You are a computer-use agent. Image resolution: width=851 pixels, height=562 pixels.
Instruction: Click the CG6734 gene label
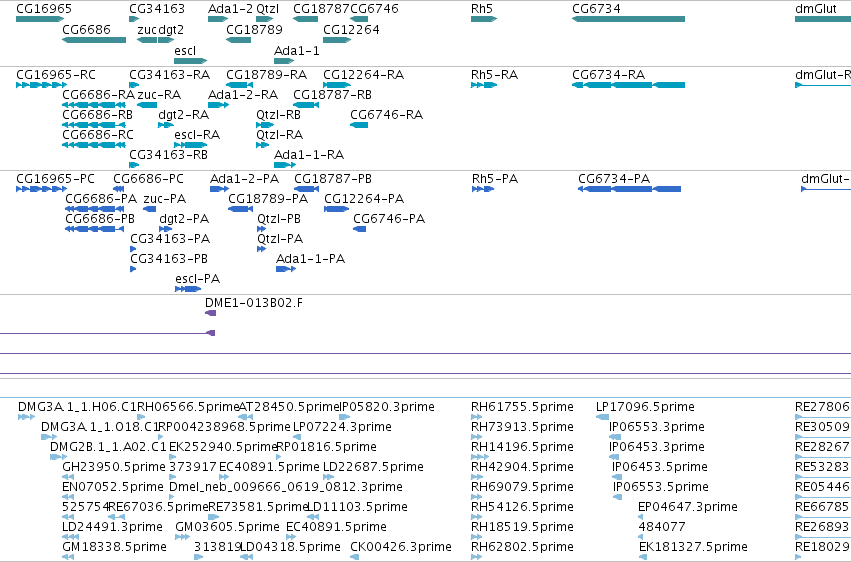[x=596, y=9]
